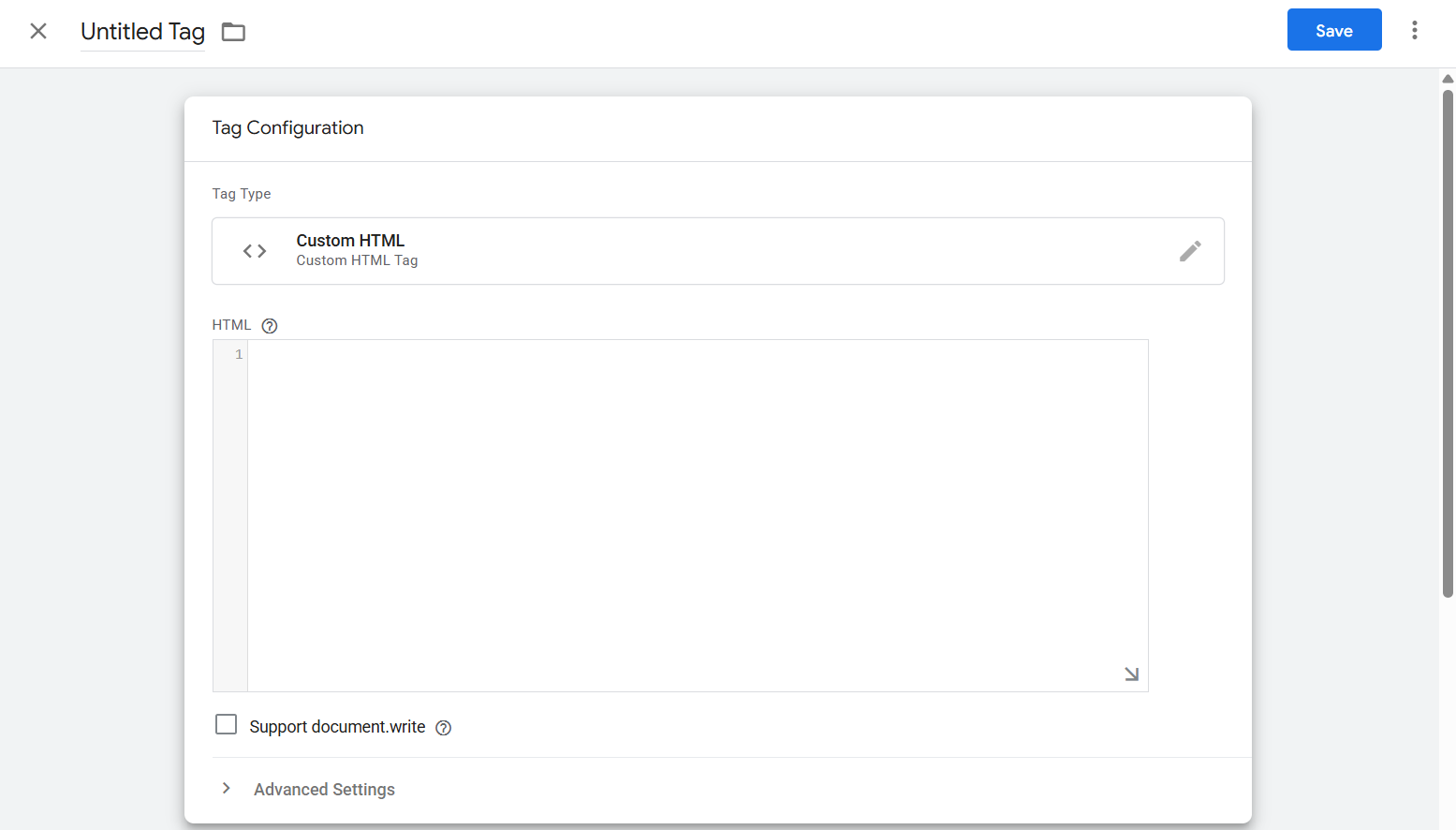Image resolution: width=1456 pixels, height=830 pixels.
Task: Click the Support document.write label text
Action: coord(337,727)
